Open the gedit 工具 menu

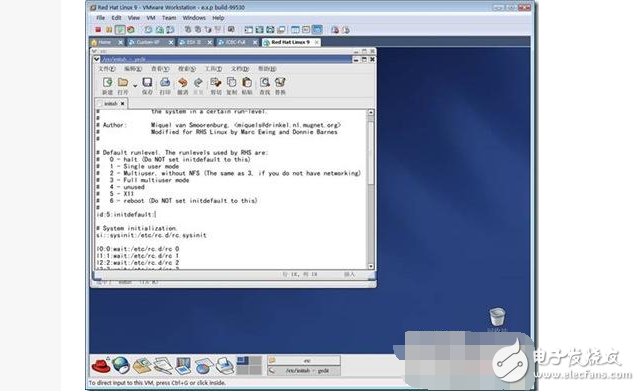click(213, 69)
